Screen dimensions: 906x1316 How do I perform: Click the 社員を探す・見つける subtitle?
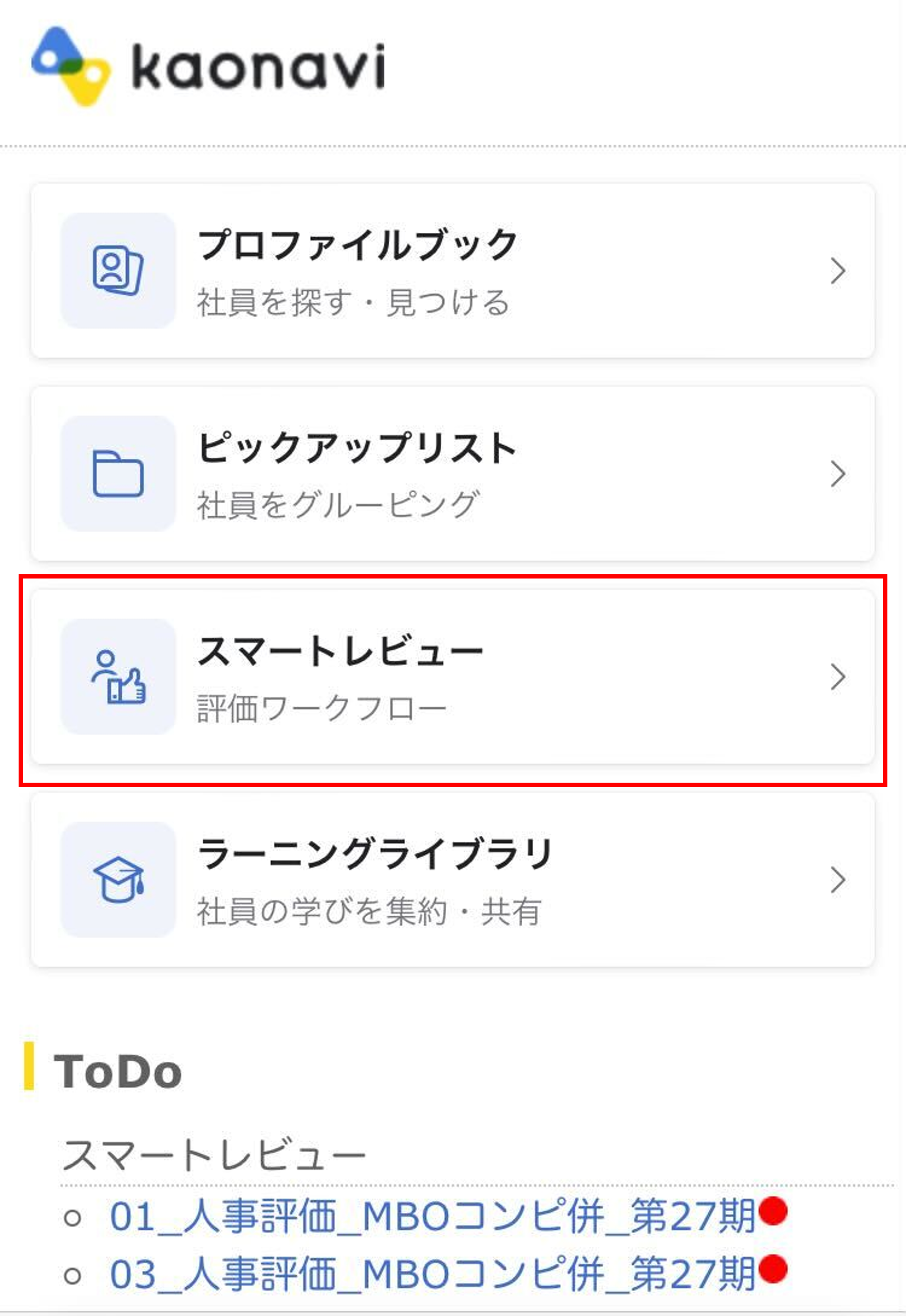coord(353,302)
